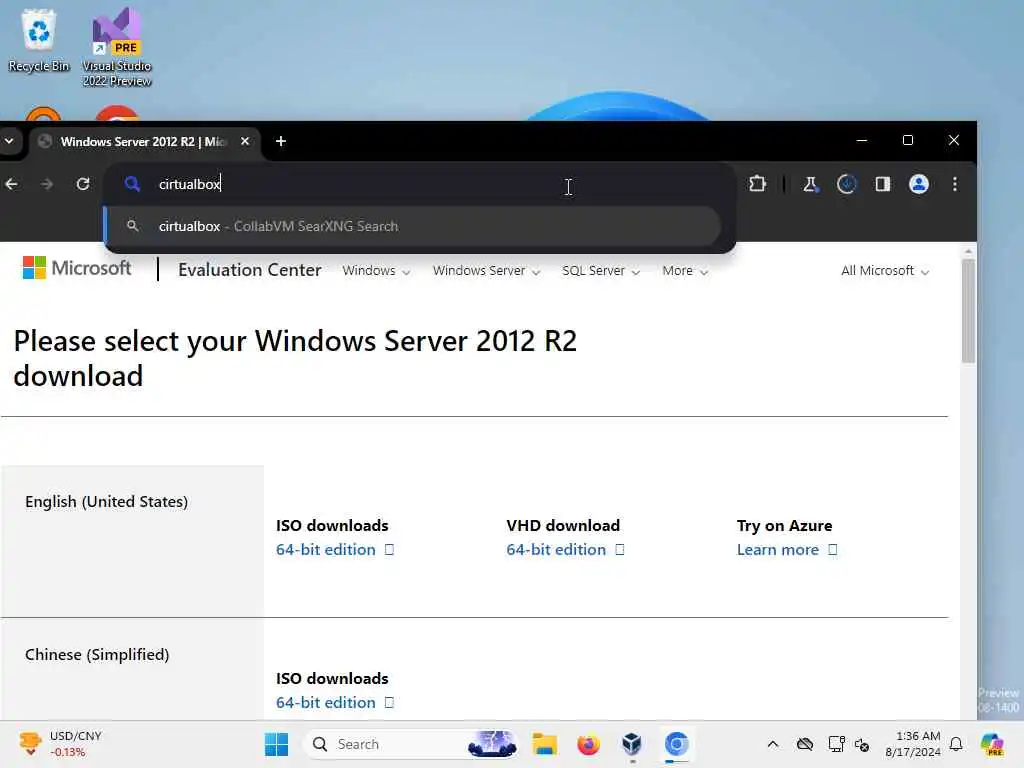Open VirtualBox from the taskbar
Viewport: 1024px width, 768px height.
(632, 744)
